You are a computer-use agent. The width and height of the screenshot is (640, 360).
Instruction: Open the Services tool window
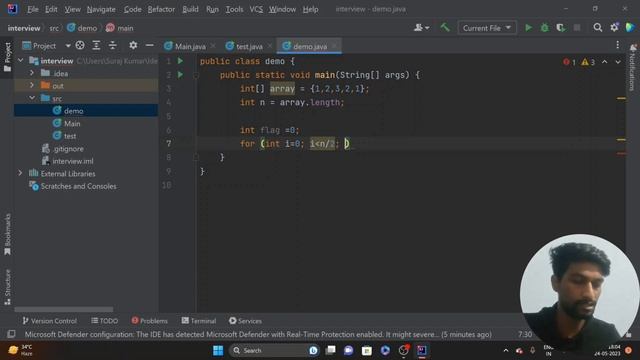pyautogui.click(x=245, y=321)
